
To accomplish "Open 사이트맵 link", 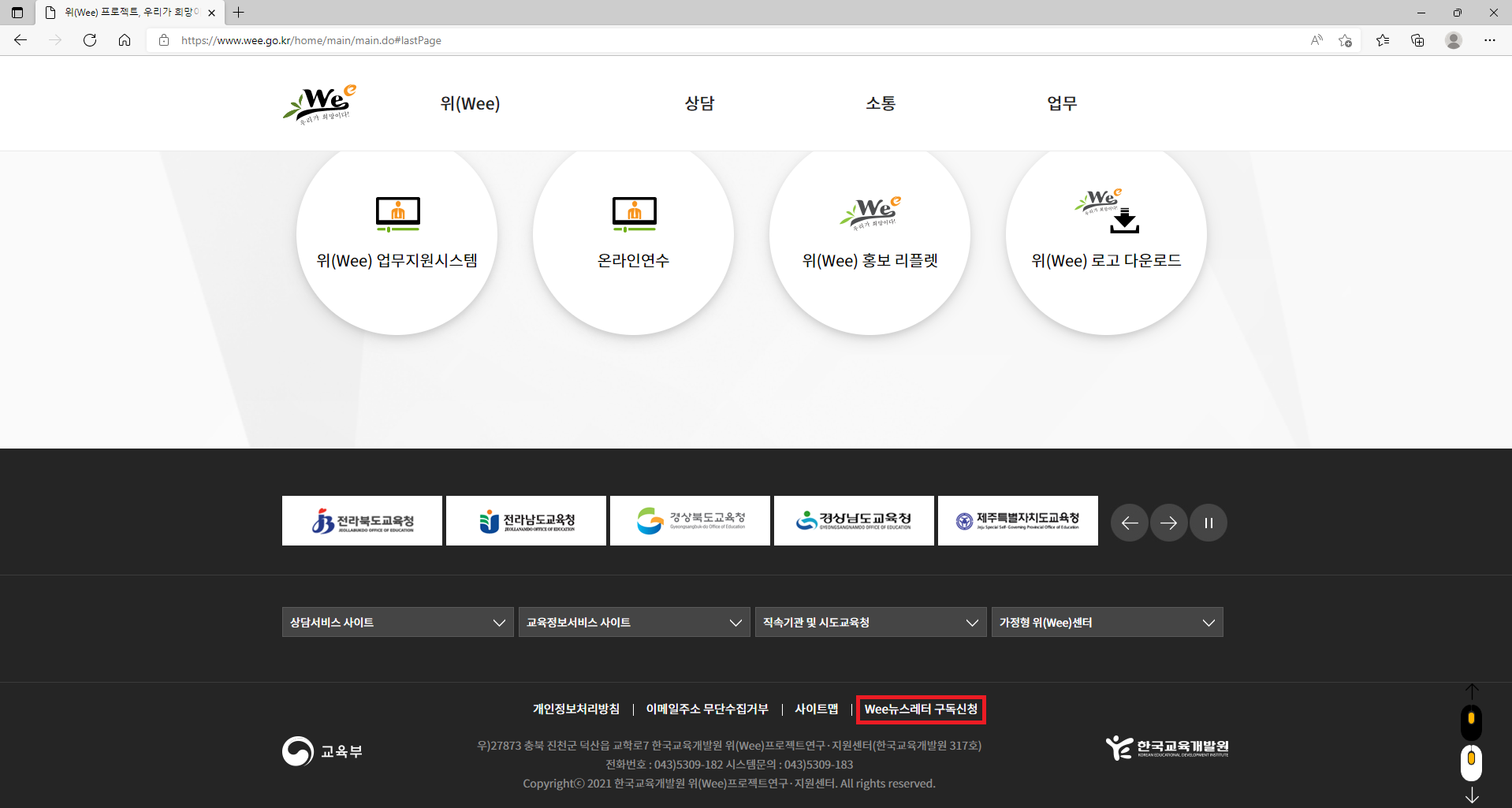I will [817, 709].
